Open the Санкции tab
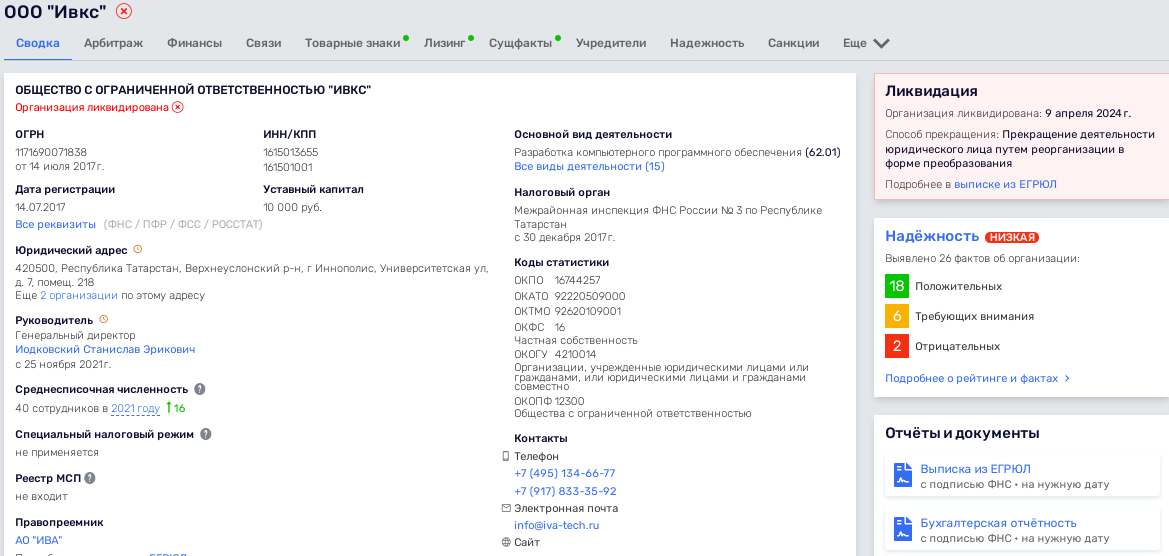Viewport: 1169px width, 556px height. (x=793, y=43)
